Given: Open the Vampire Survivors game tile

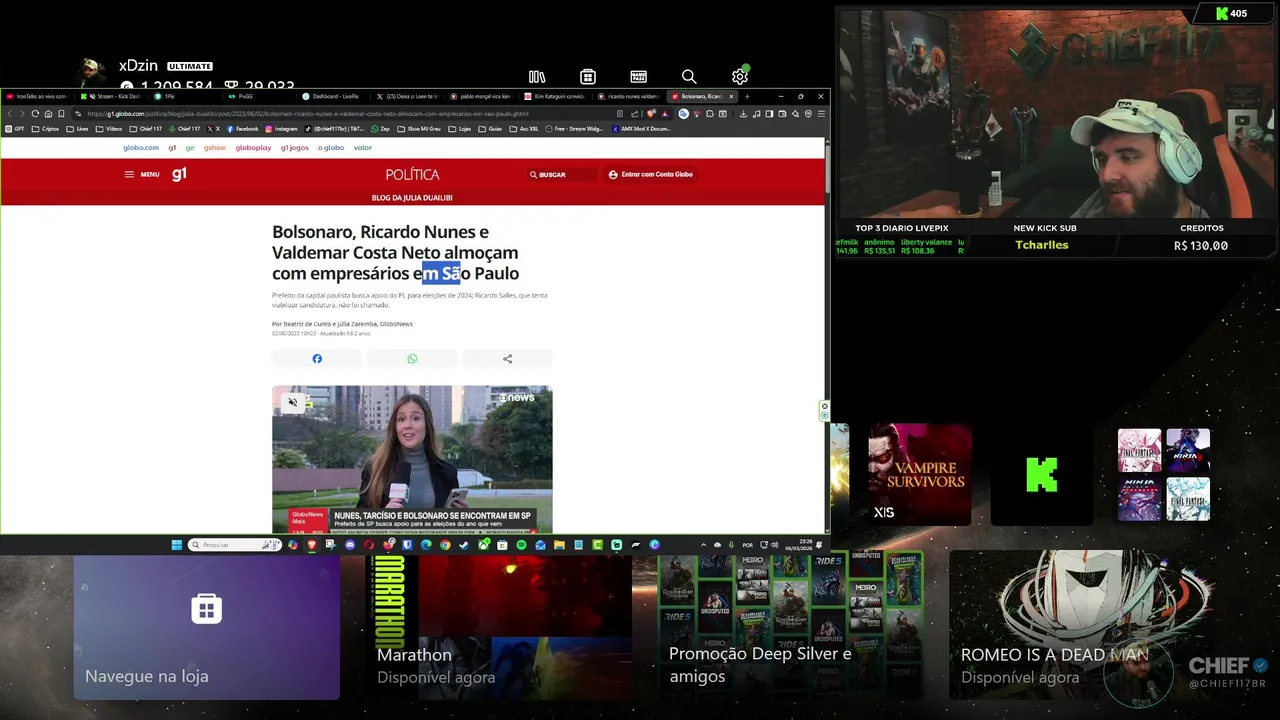Looking at the screenshot, I should click(919, 474).
